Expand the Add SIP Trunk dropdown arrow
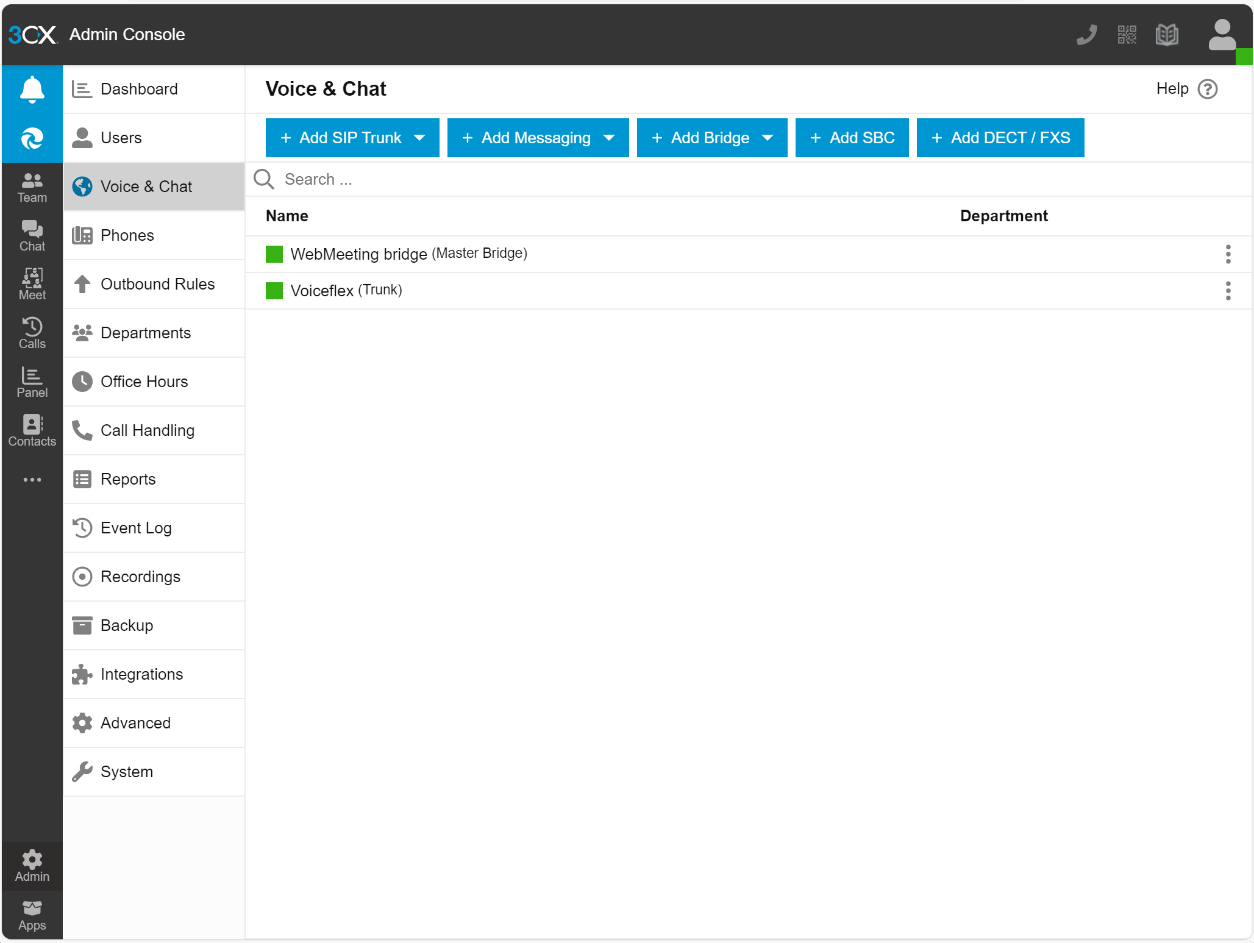The height and width of the screenshot is (943, 1254). (x=420, y=137)
